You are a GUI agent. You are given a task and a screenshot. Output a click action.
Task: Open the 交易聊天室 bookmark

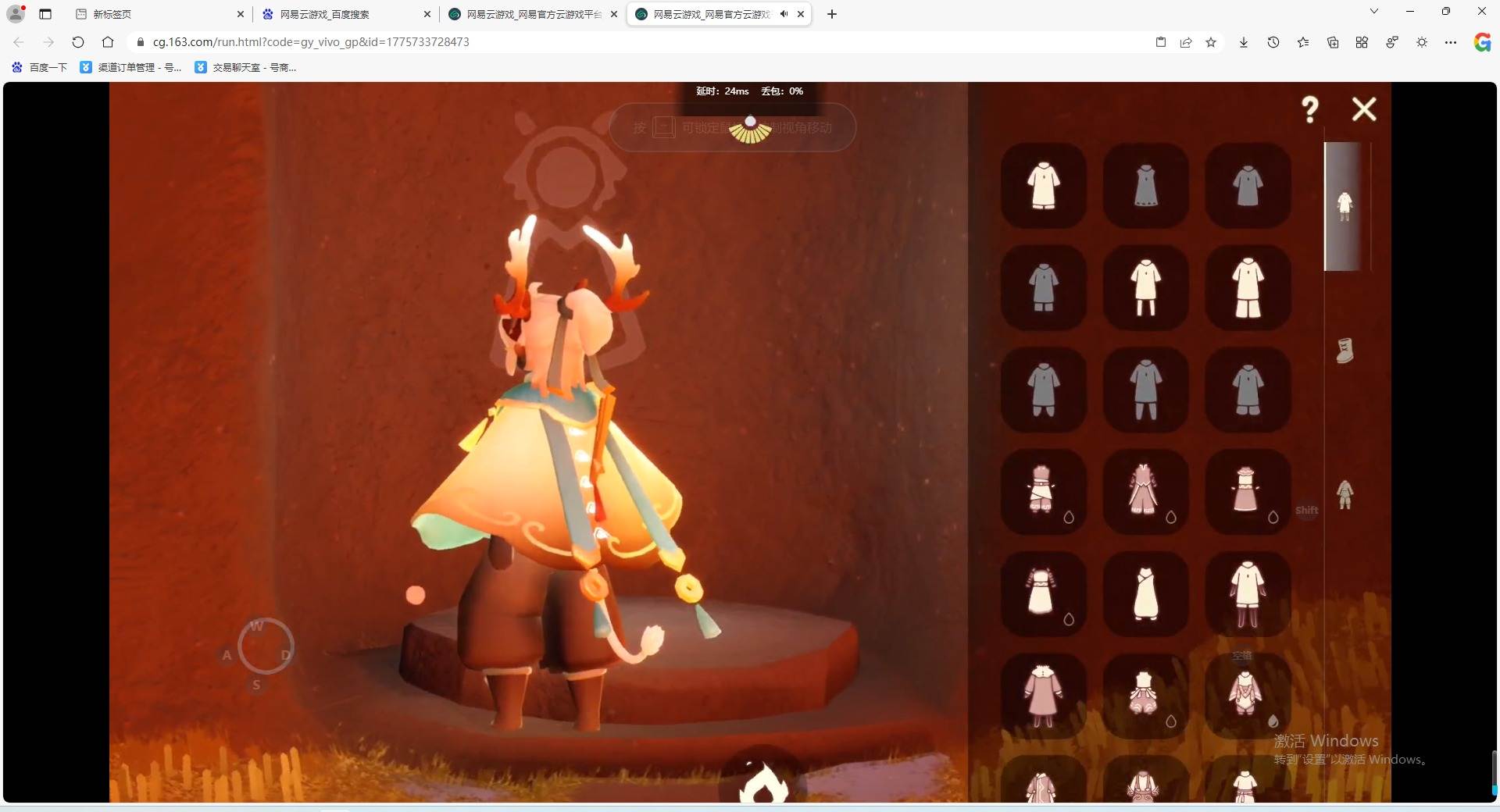click(245, 68)
